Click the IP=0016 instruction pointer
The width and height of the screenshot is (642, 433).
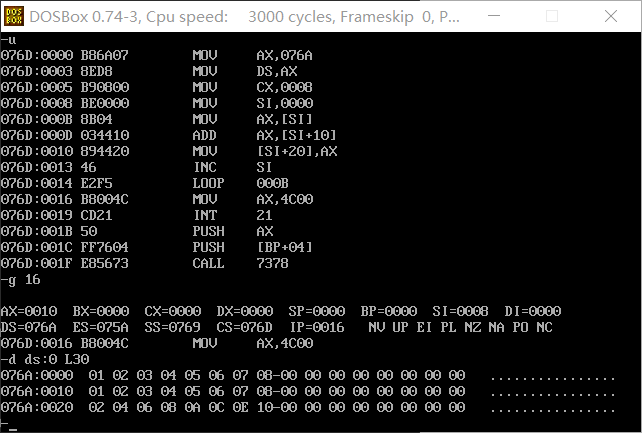(x=317, y=327)
